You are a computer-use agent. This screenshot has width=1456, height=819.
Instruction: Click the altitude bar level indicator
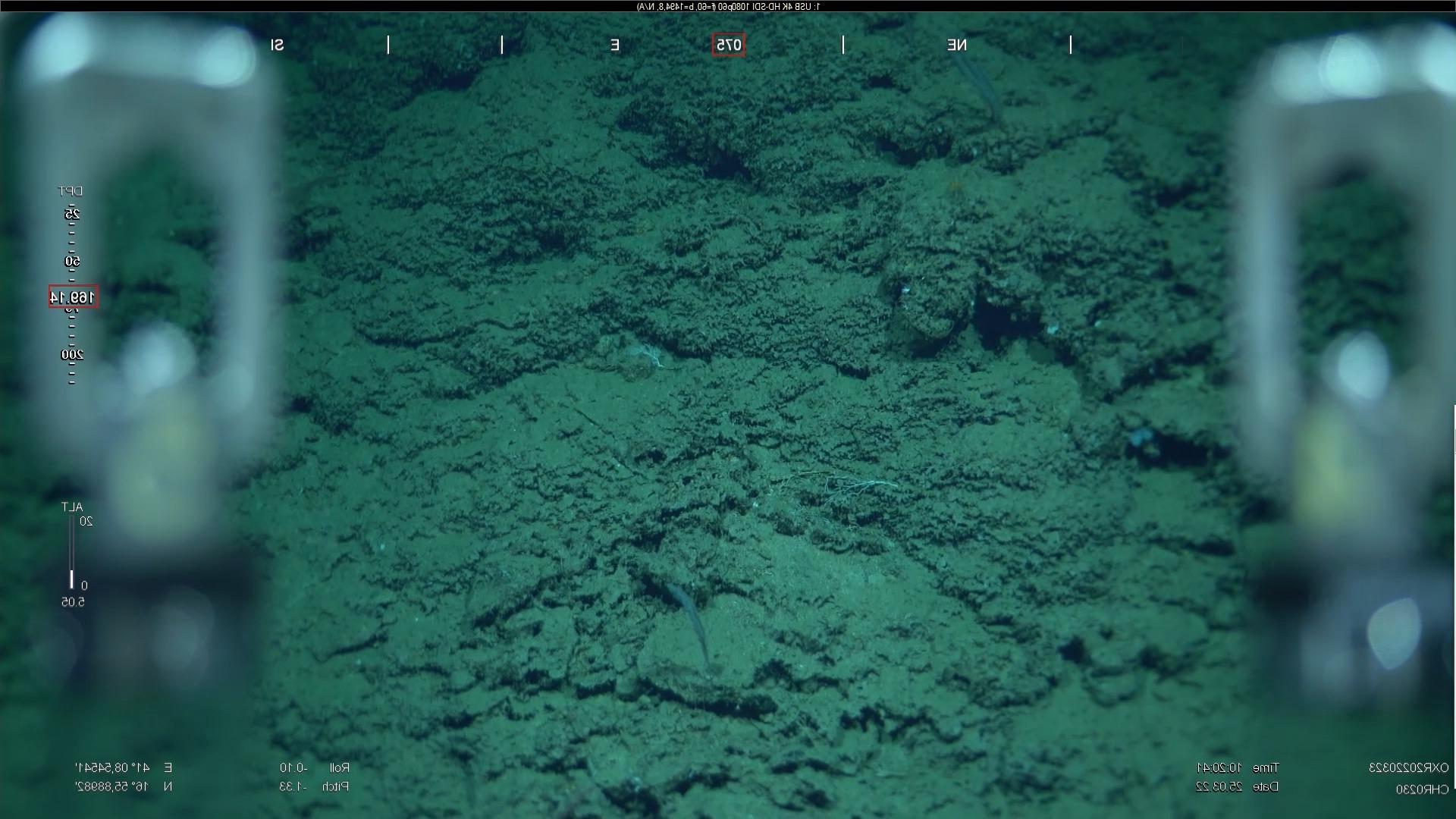pyautogui.click(x=72, y=579)
